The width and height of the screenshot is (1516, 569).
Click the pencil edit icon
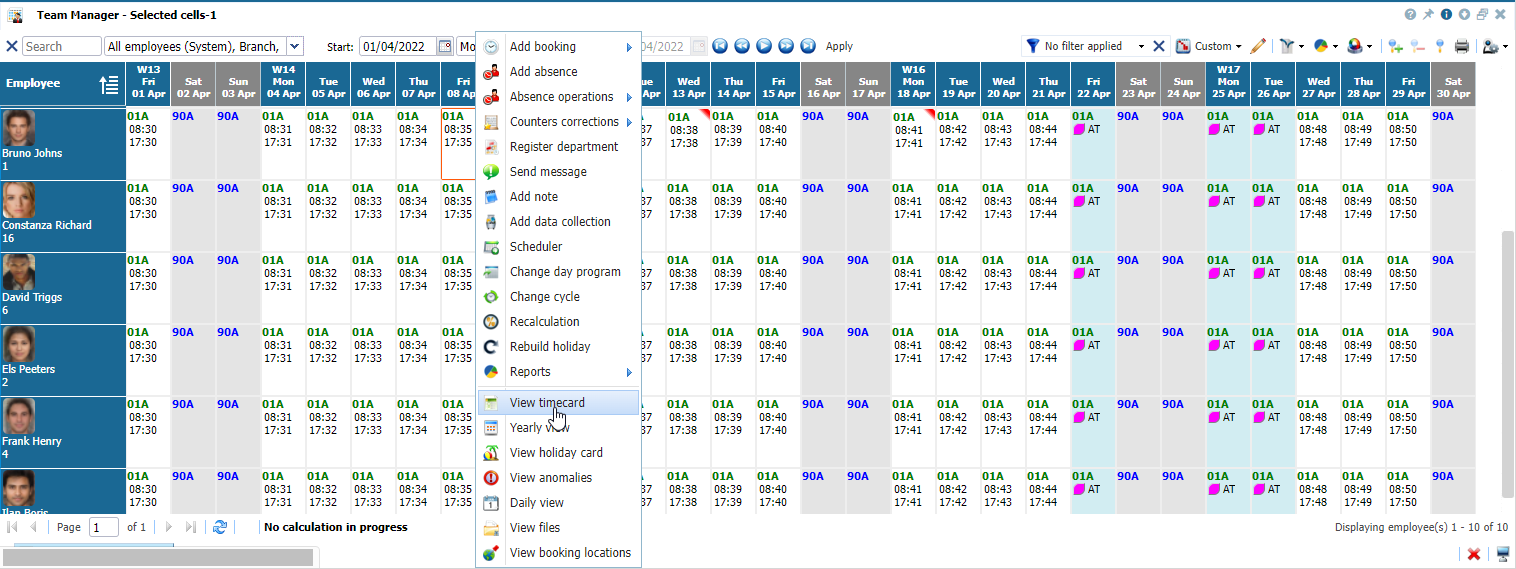pyautogui.click(x=1258, y=46)
